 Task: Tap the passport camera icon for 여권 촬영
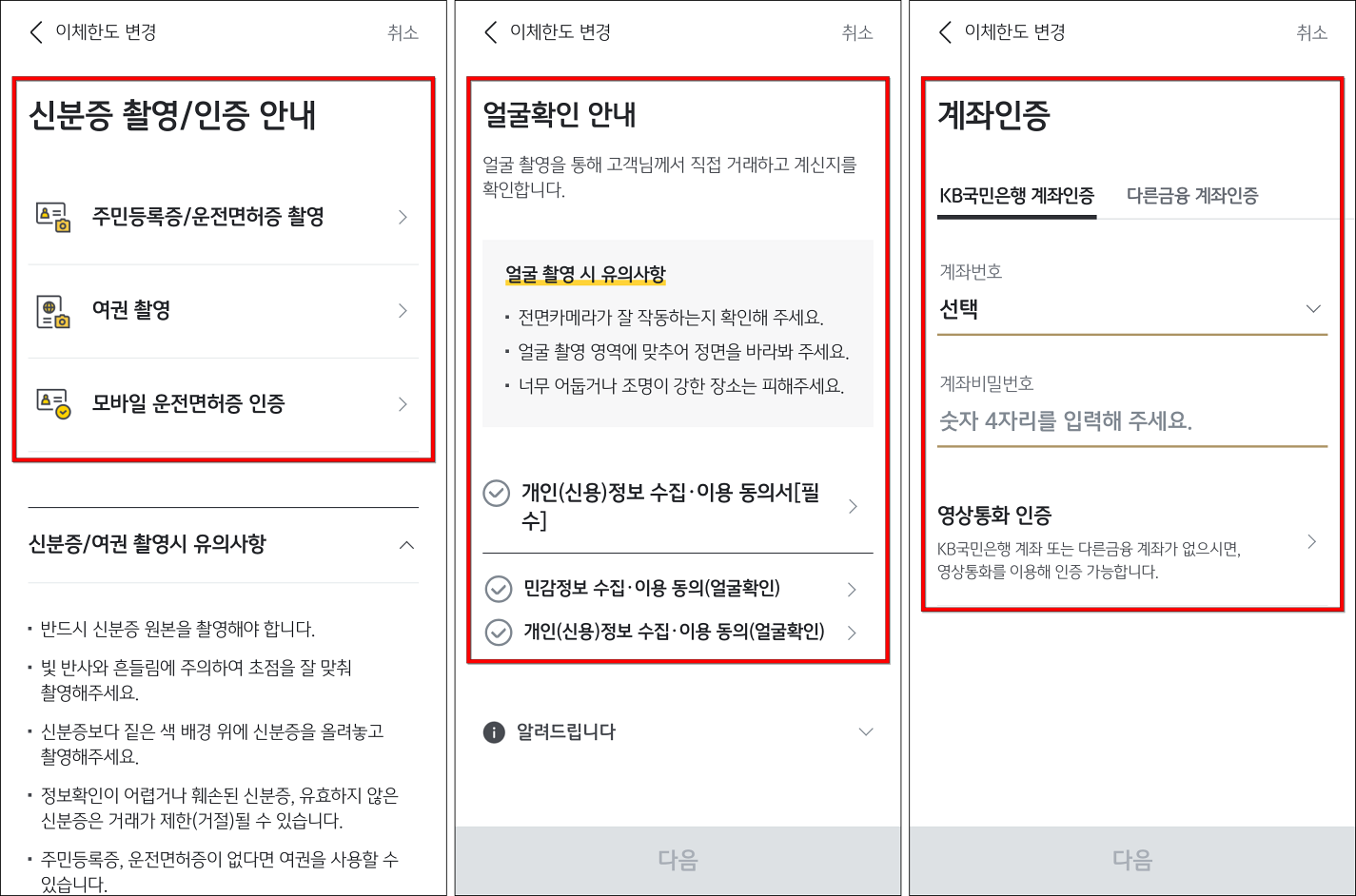point(52,310)
